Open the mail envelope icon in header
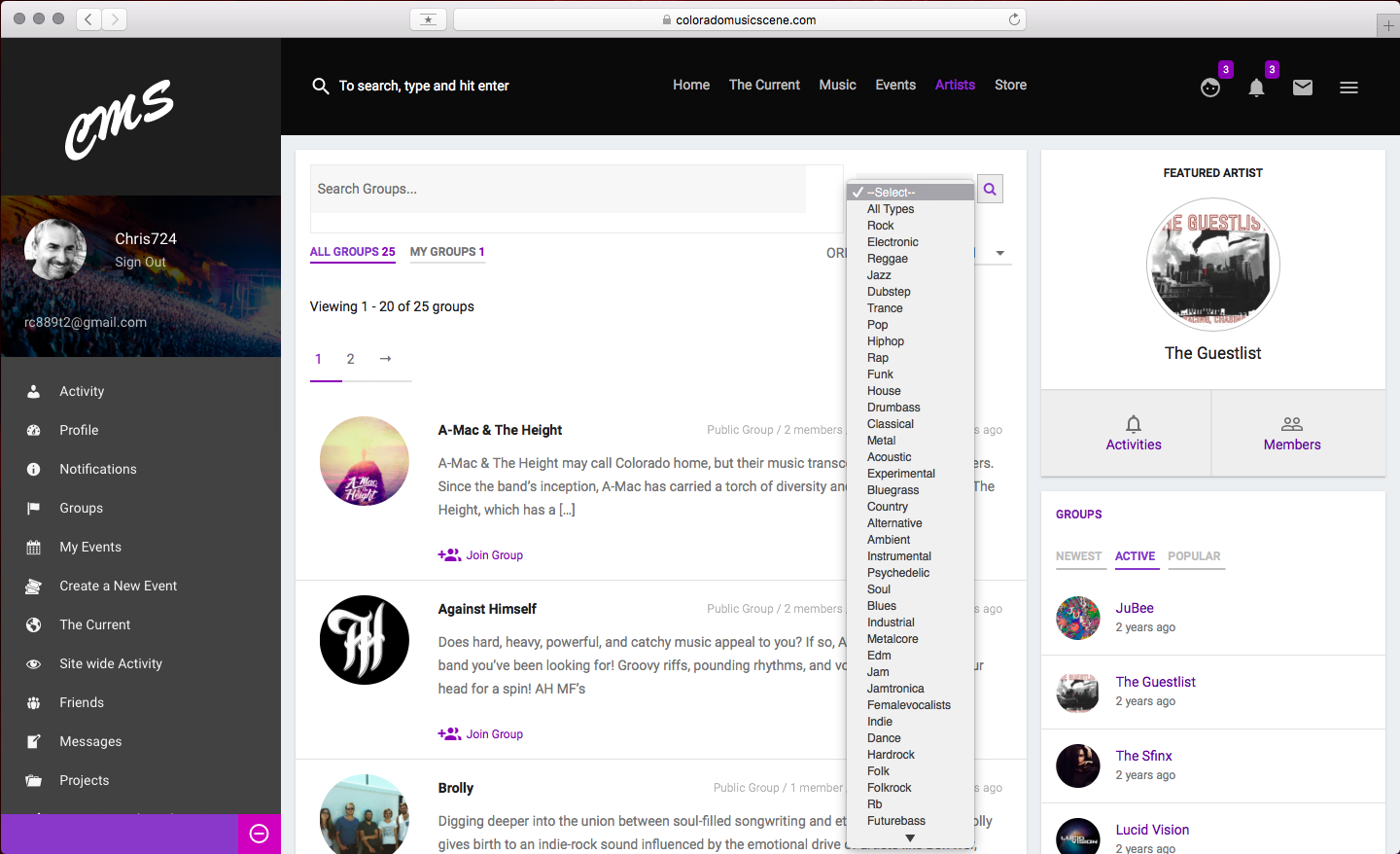 [1303, 89]
